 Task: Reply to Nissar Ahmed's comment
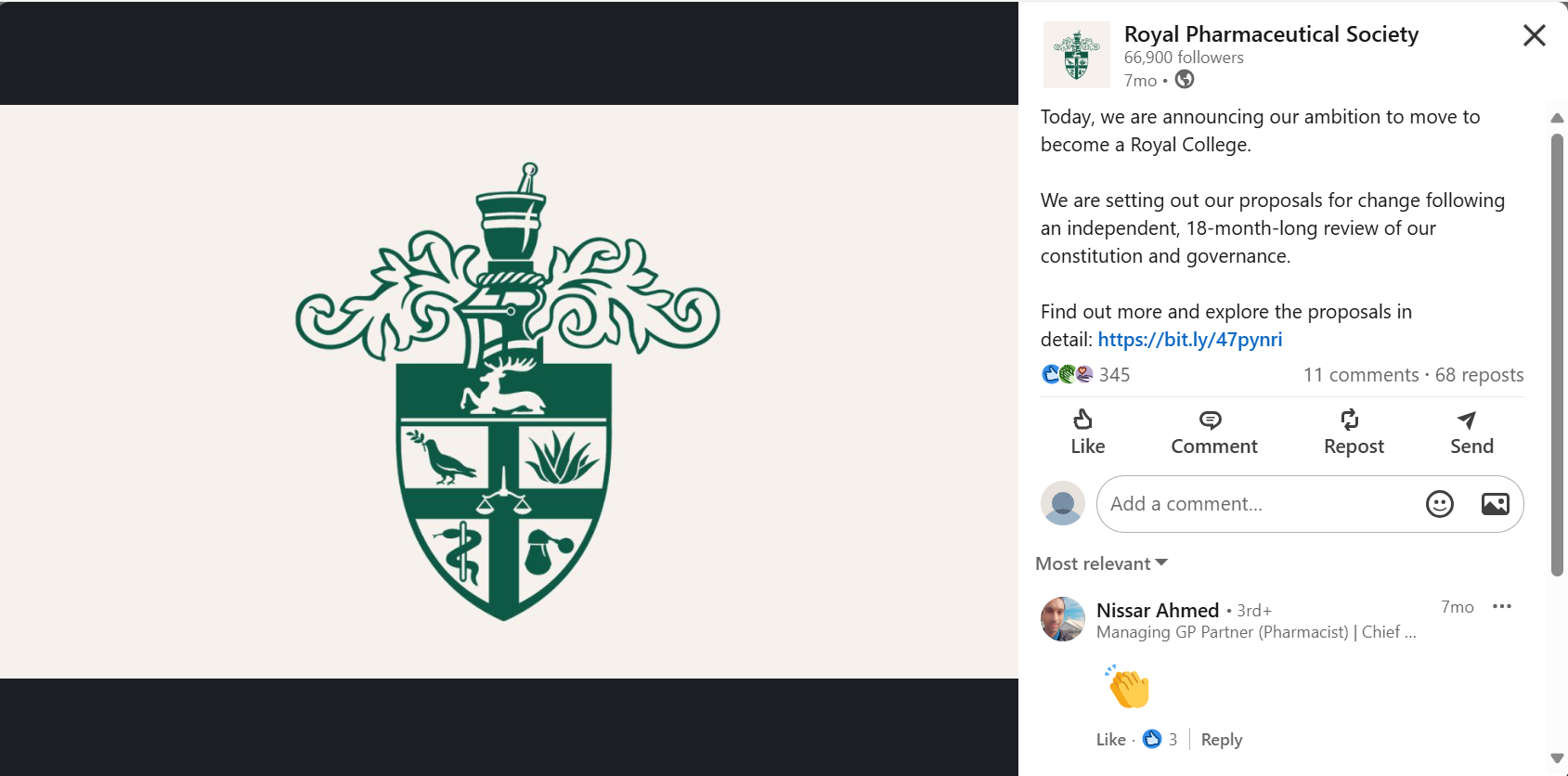(1221, 739)
